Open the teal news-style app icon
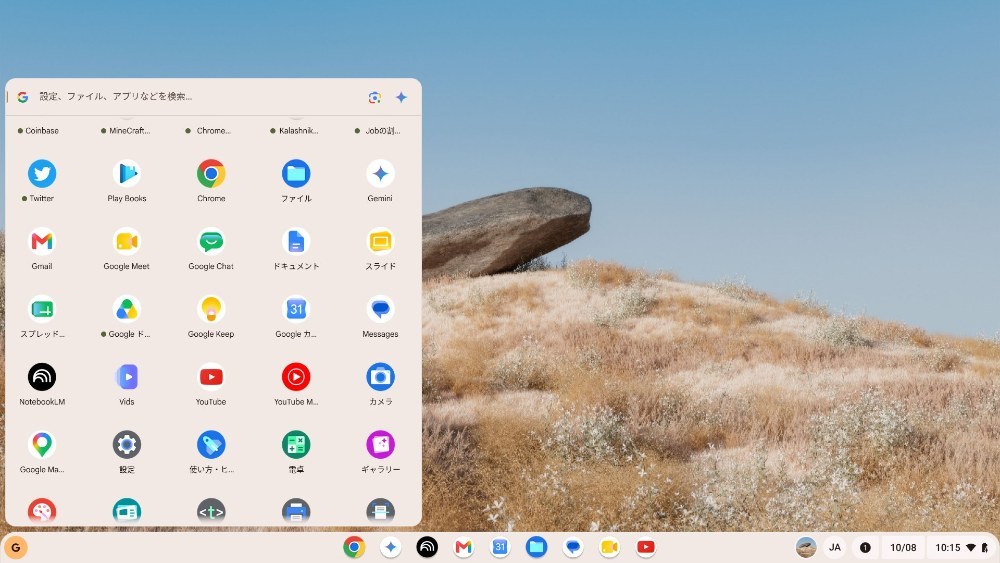Image resolution: width=1000 pixels, height=563 pixels. pyautogui.click(x=127, y=511)
